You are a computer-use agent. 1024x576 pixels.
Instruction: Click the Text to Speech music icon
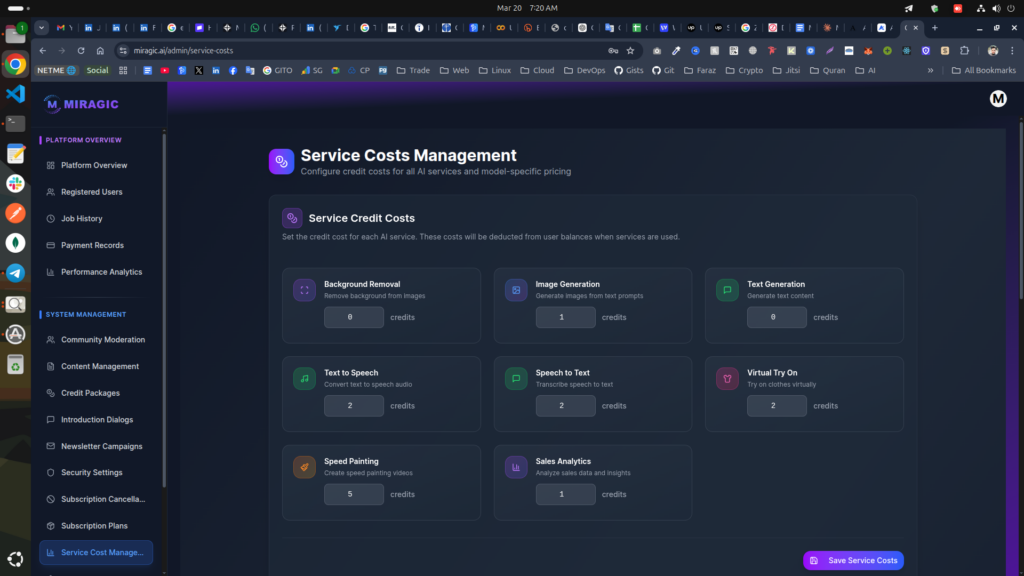tap(304, 379)
